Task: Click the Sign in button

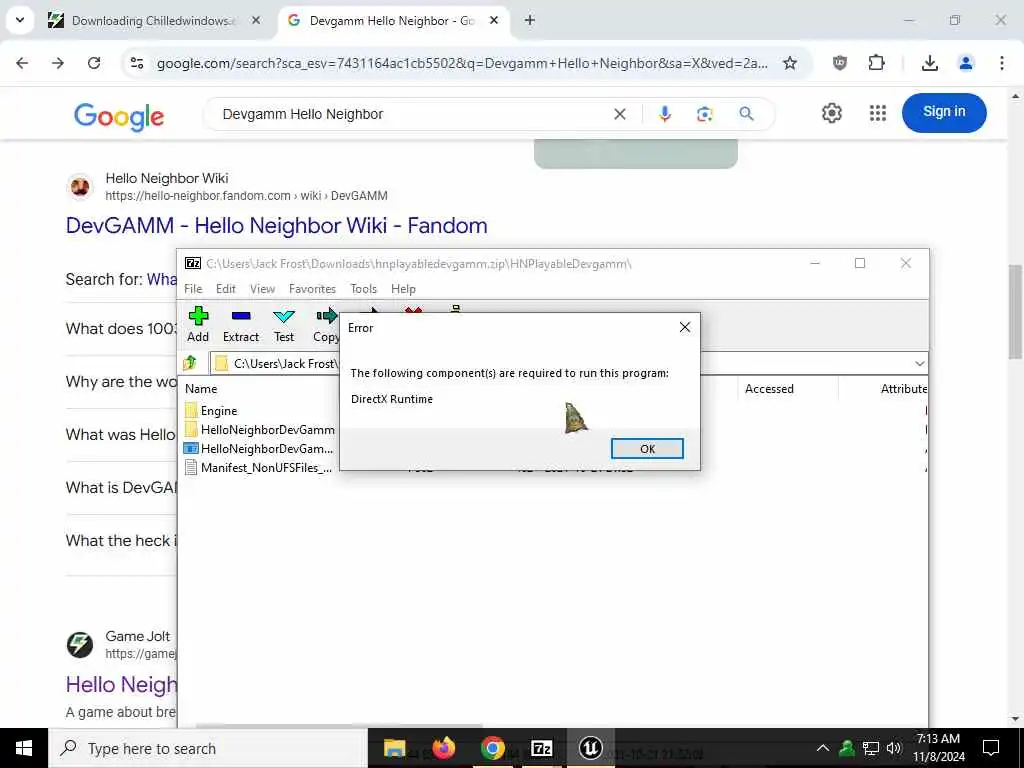Action: pos(944,112)
